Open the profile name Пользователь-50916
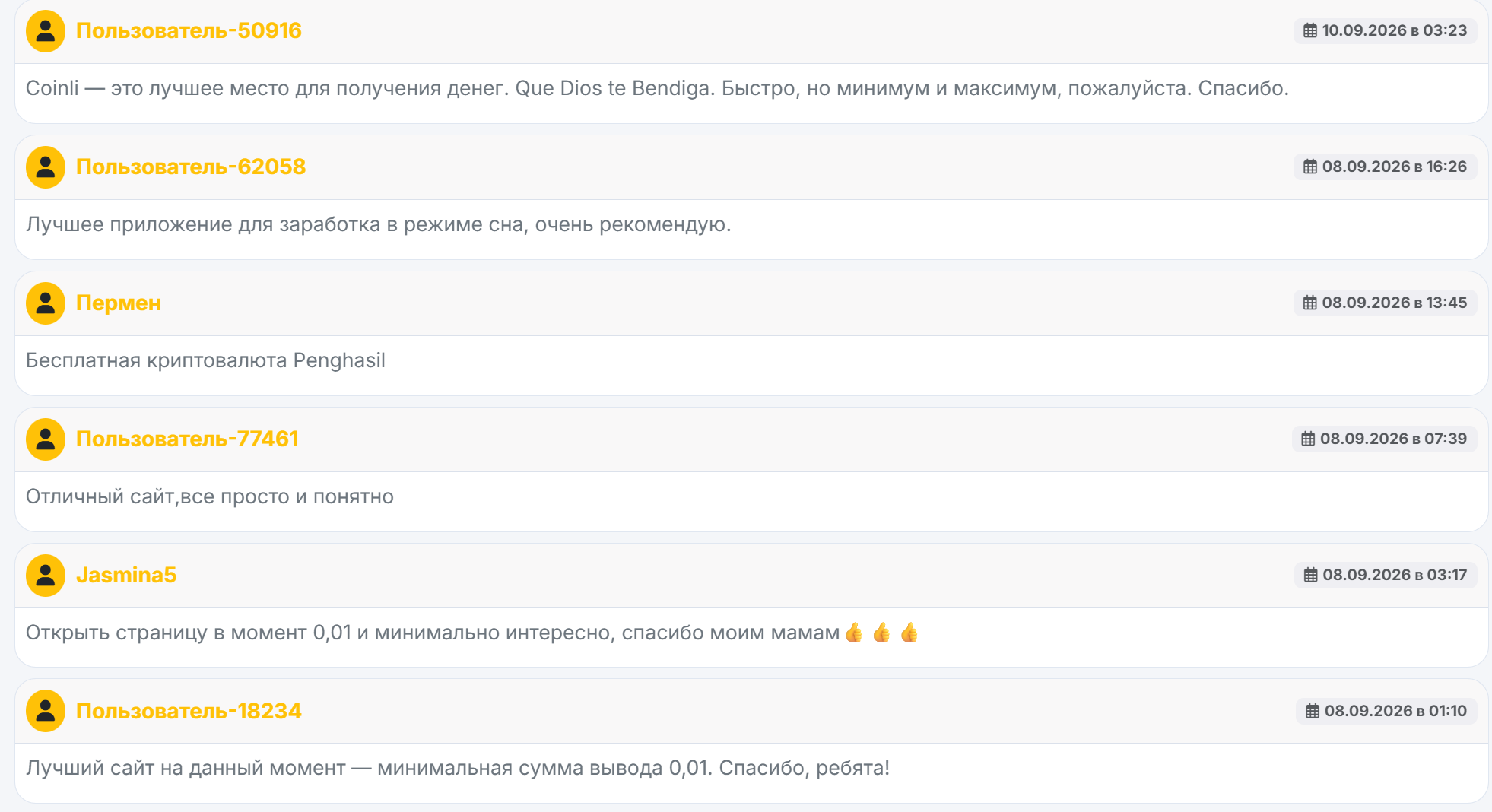This screenshot has height=812, width=1492. [189, 30]
